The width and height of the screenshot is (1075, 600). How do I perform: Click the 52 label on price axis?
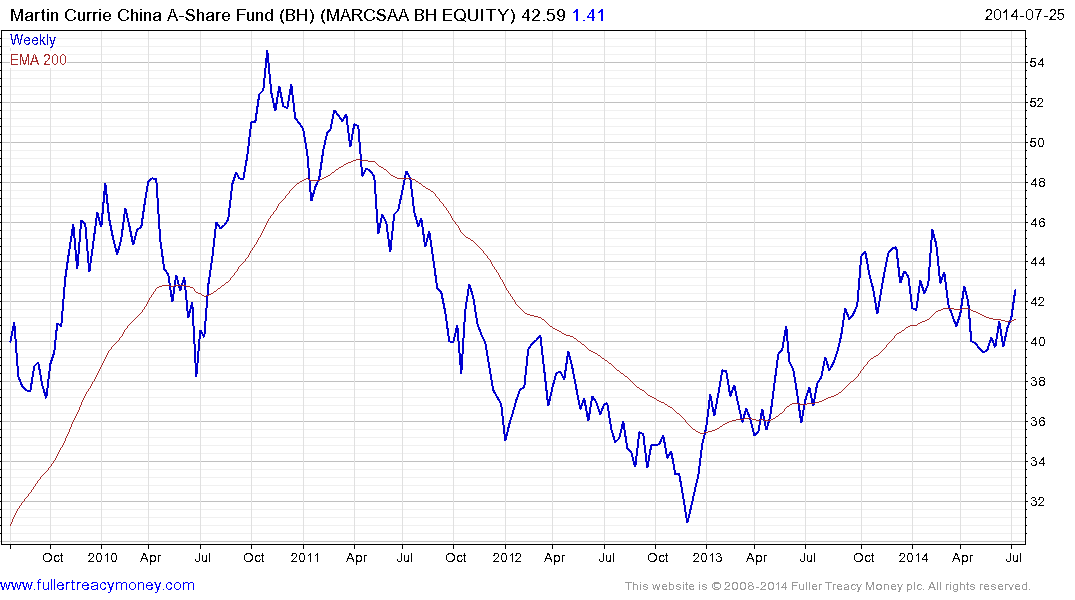1037,103
